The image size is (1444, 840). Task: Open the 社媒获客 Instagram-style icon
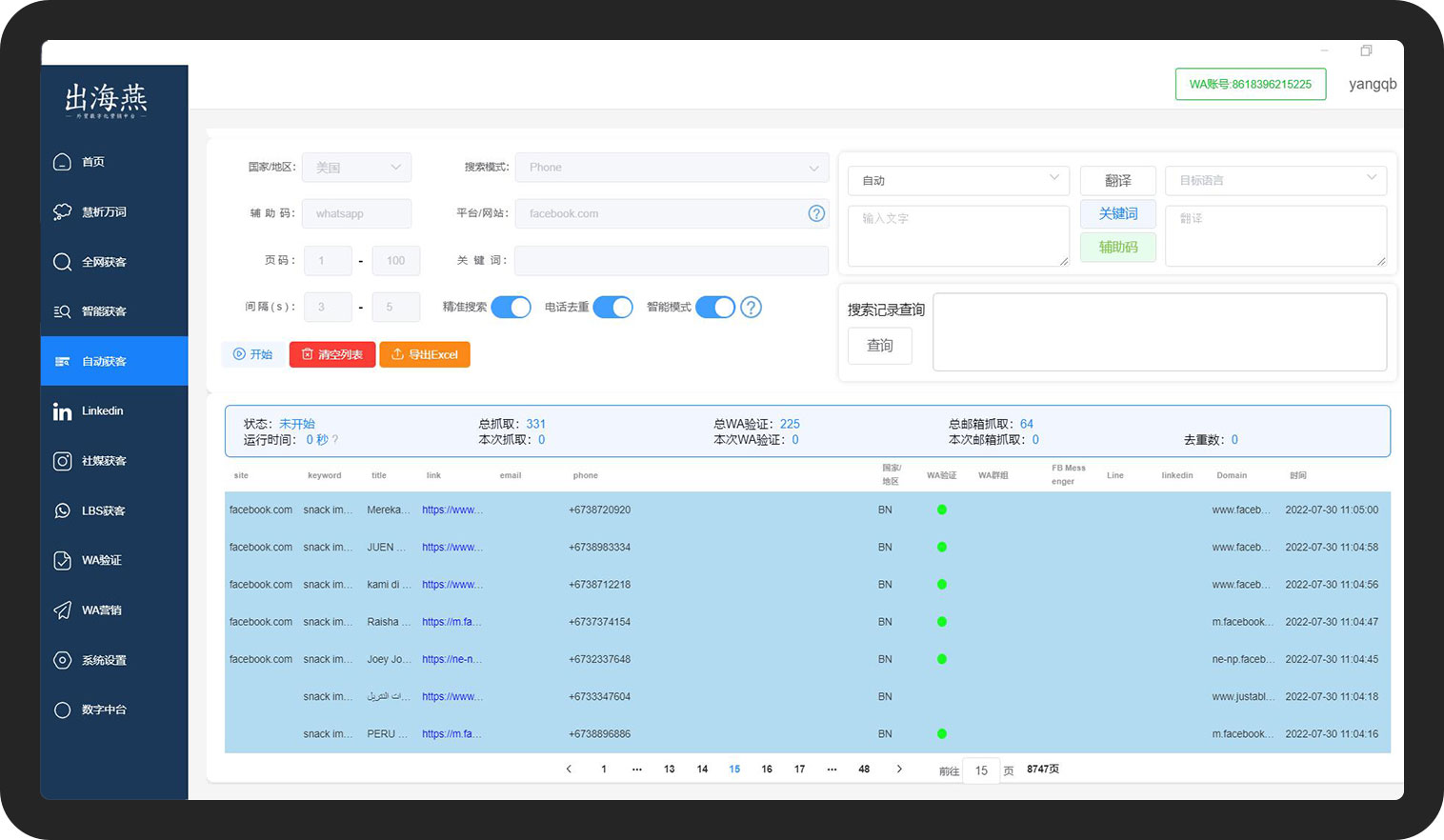click(x=62, y=461)
